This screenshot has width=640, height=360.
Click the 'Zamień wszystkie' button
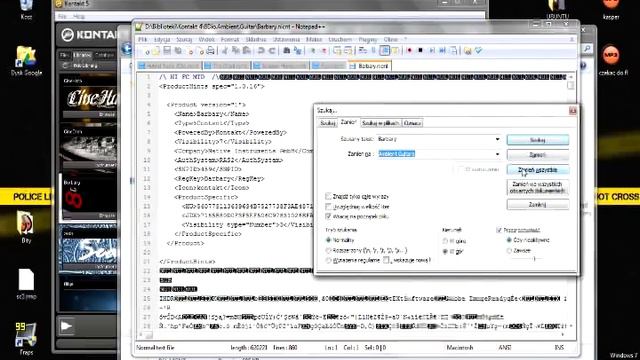[538, 170]
